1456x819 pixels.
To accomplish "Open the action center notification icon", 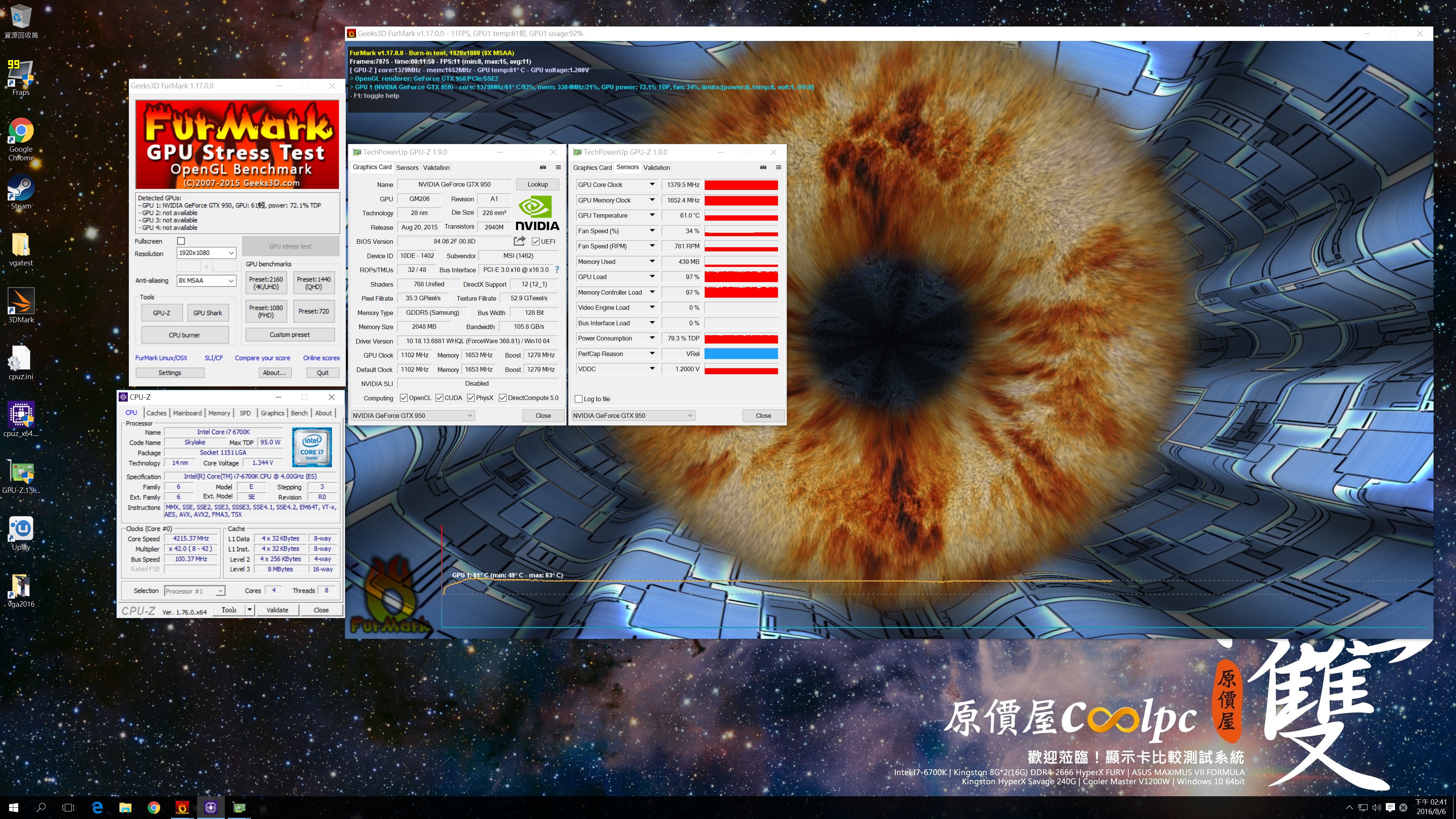I will pos(1390,808).
